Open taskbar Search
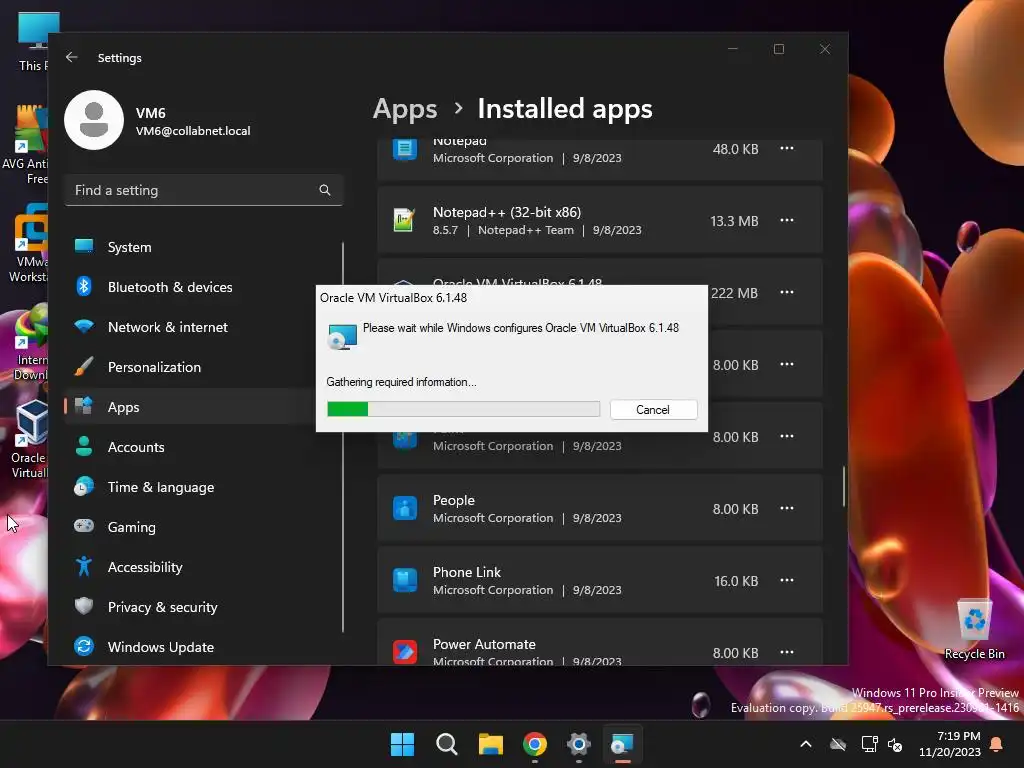 (x=447, y=744)
